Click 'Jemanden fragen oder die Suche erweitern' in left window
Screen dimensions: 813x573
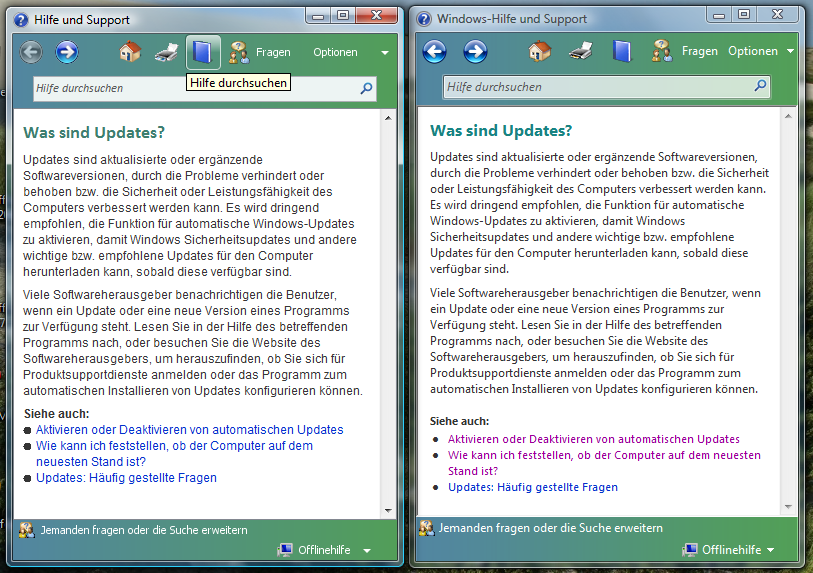coord(144,530)
